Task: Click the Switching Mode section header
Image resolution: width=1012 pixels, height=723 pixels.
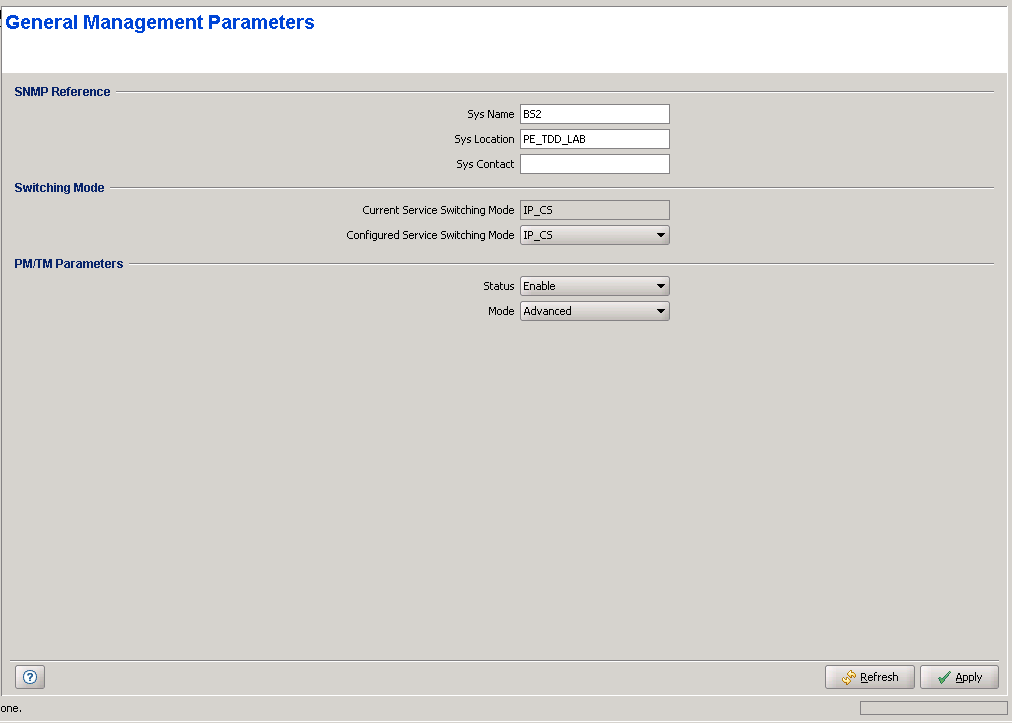Action: point(59,188)
